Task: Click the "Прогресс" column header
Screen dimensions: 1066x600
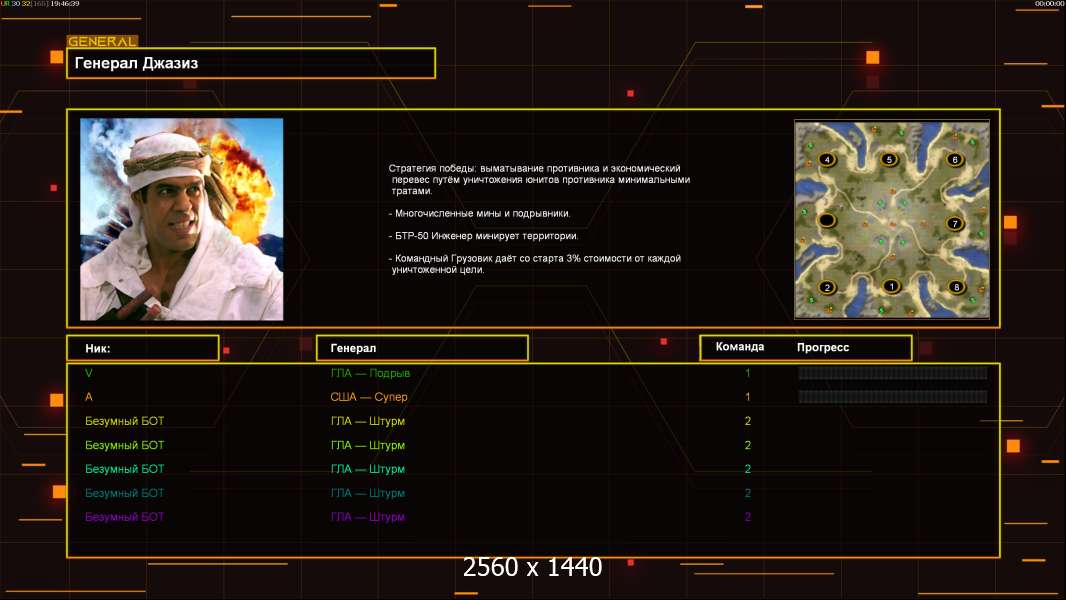Action: 823,347
